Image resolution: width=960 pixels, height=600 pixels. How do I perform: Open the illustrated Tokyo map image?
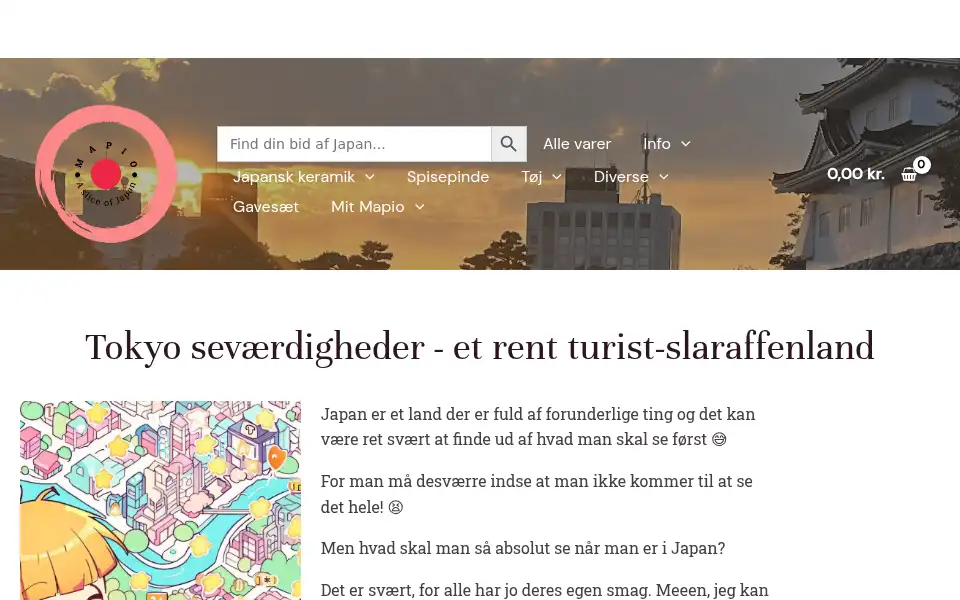point(160,500)
